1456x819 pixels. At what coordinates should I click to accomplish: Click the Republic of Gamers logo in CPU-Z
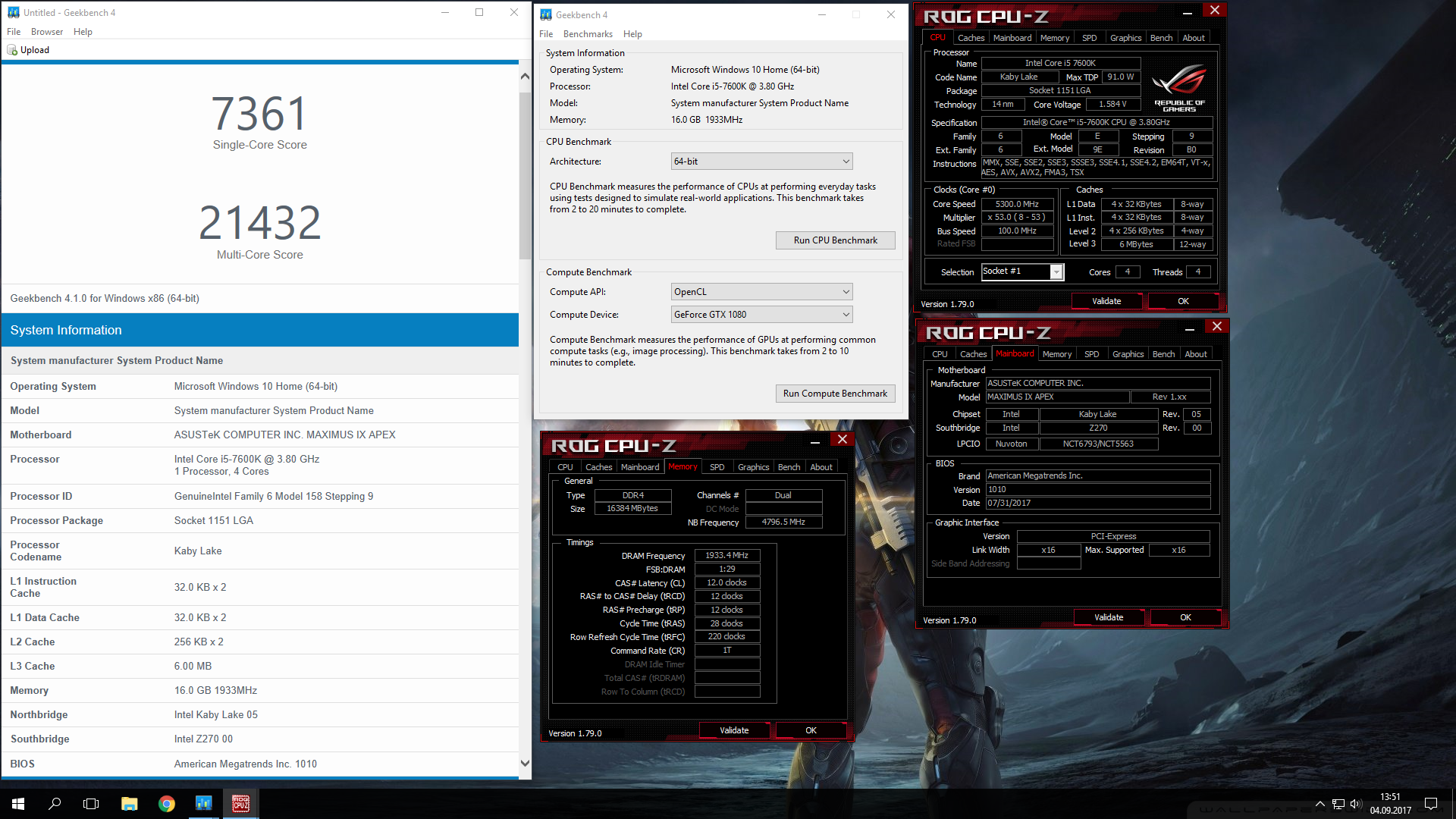click(x=1179, y=89)
